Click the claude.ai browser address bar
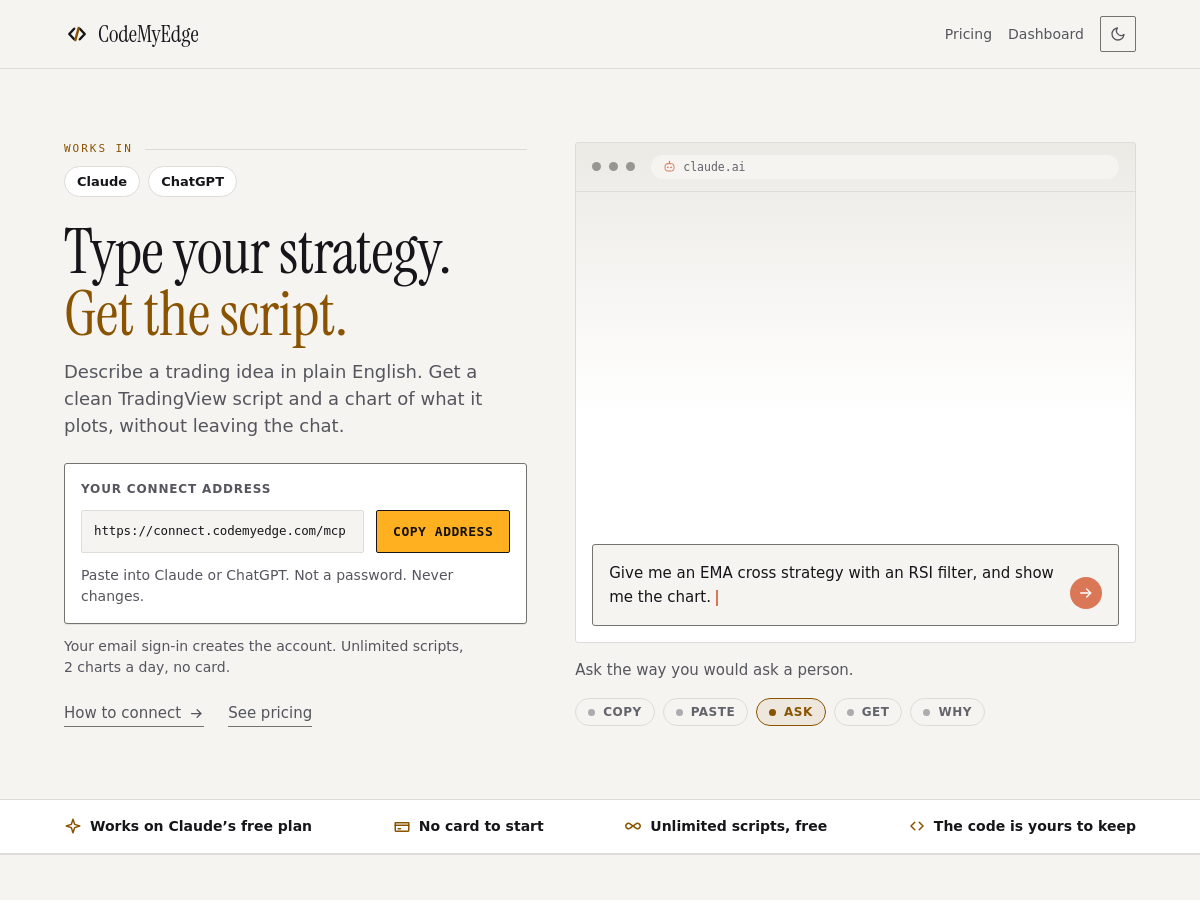This screenshot has width=1200, height=900. (885, 167)
